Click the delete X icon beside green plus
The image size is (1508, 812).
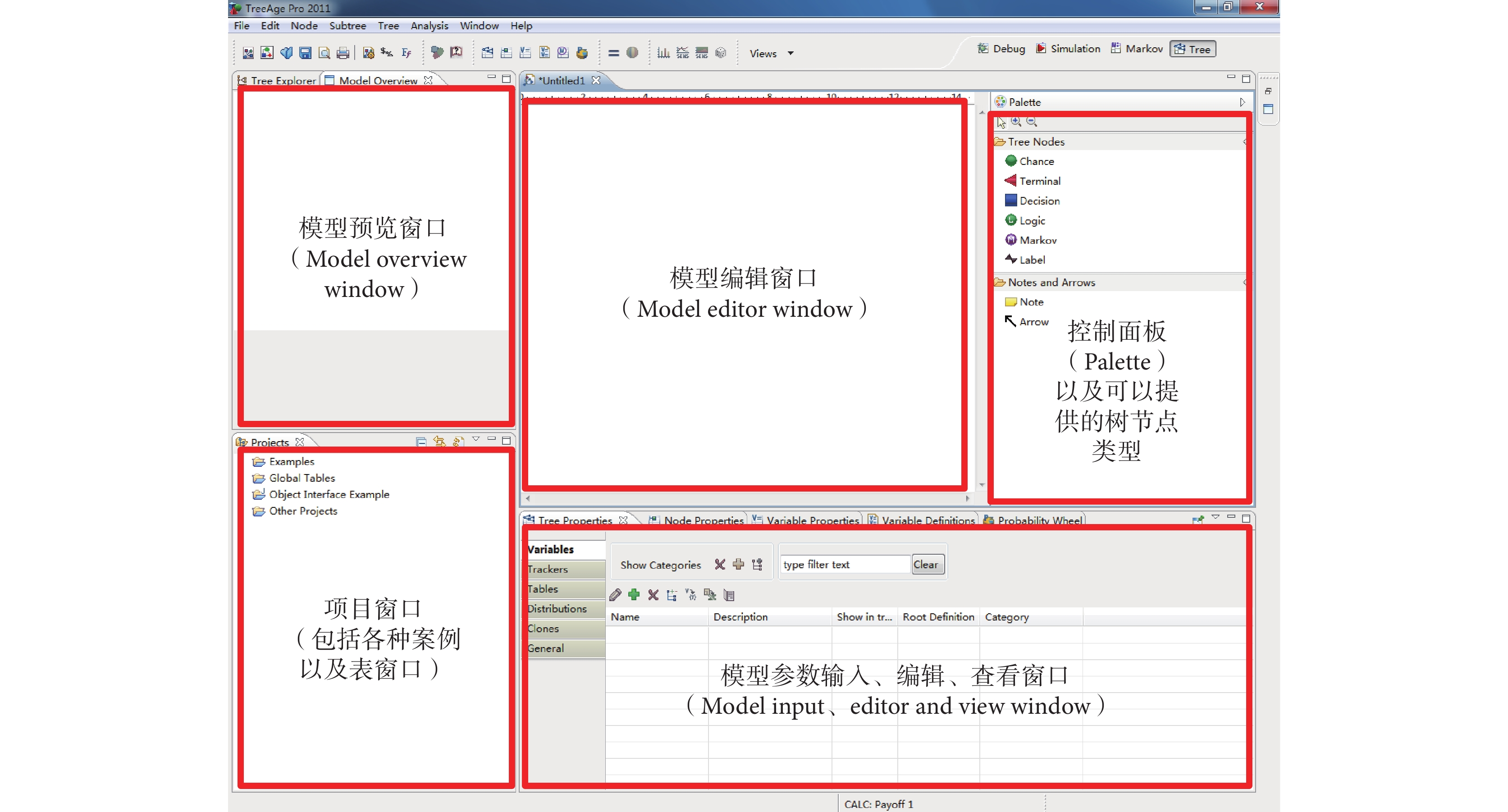click(653, 595)
